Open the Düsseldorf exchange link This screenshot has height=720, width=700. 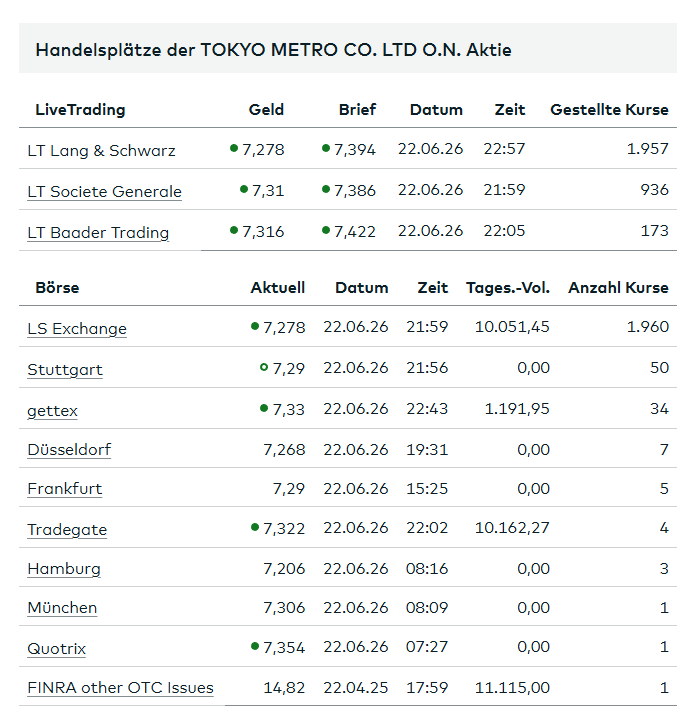tap(69, 449)
